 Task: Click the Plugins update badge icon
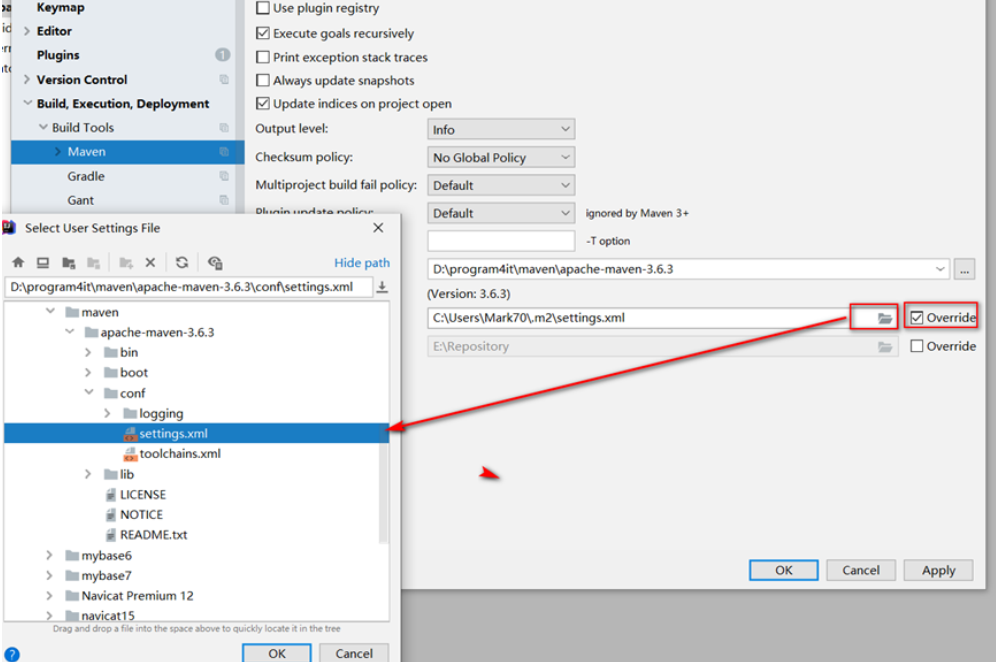pos(222,55)
